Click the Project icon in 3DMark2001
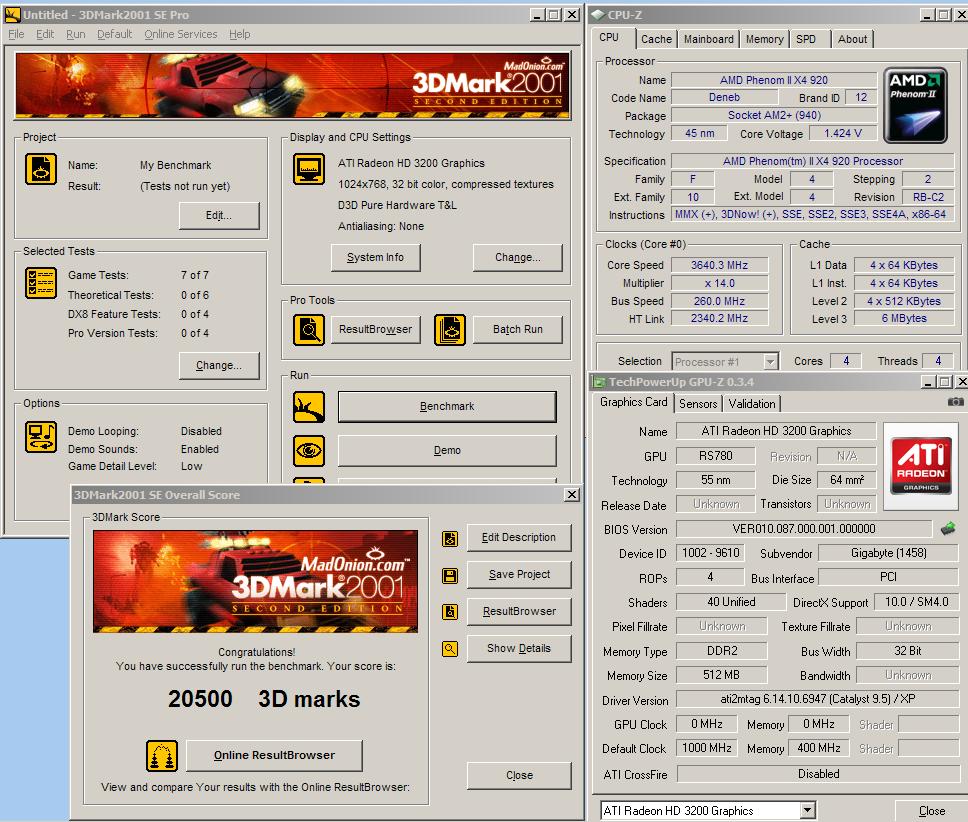The image size is (968, 822). [x=41, y=169]
